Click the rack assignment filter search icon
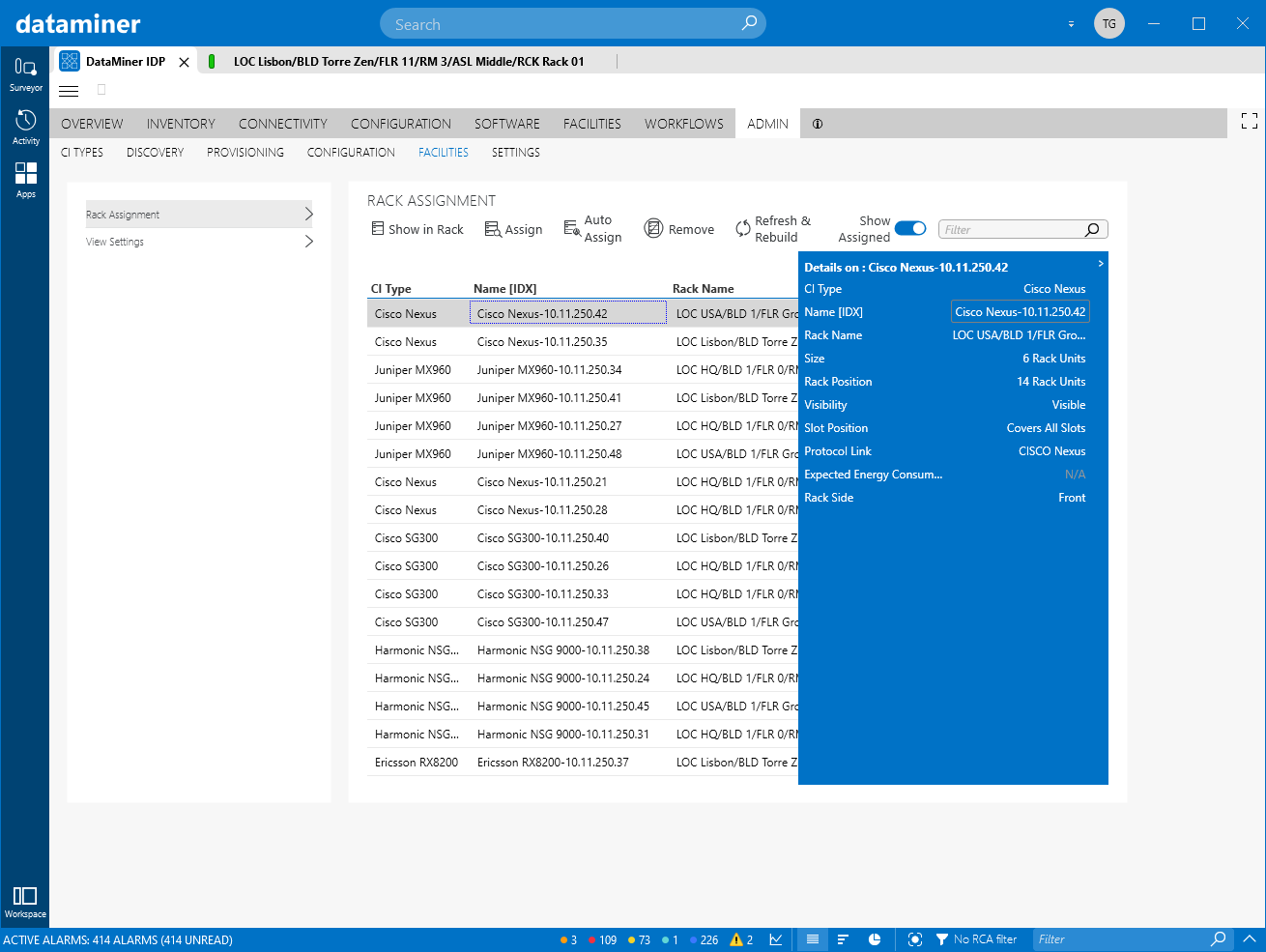This screenshot has height=952, width=1266. [x=1092, y=229]
